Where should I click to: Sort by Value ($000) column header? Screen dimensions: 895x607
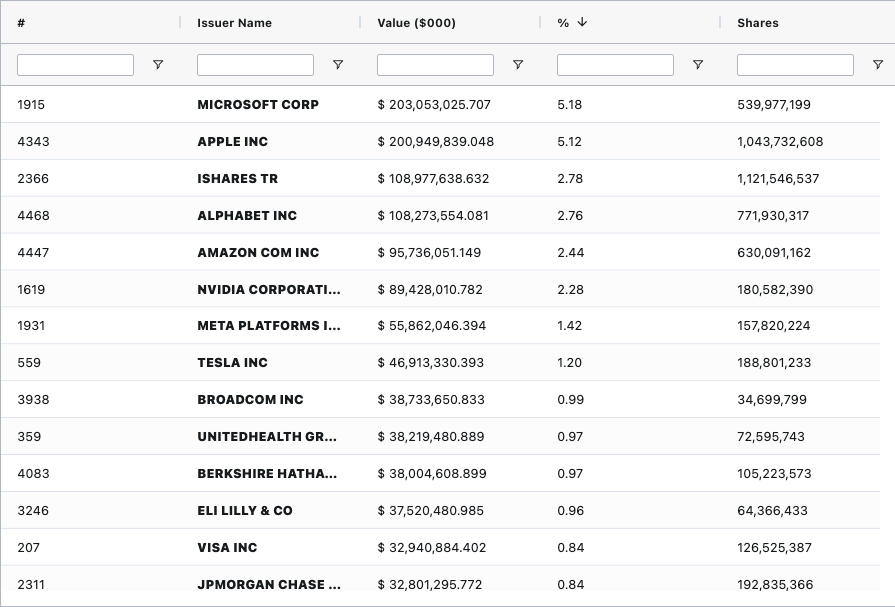[x=416, y=23]
